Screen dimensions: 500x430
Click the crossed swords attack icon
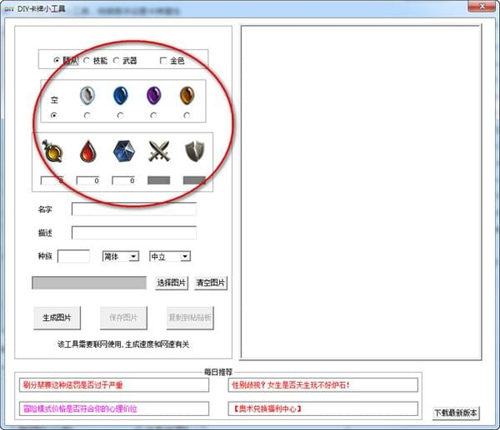tap(159, 151)
